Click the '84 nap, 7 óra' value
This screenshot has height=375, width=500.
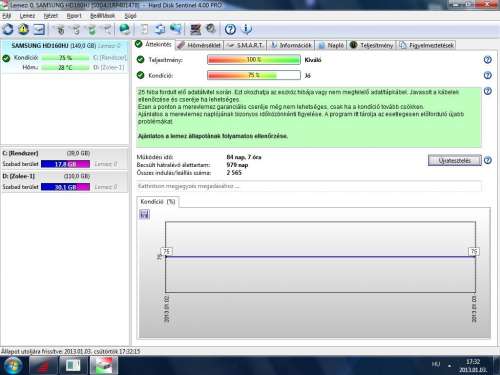coord(244,157)
